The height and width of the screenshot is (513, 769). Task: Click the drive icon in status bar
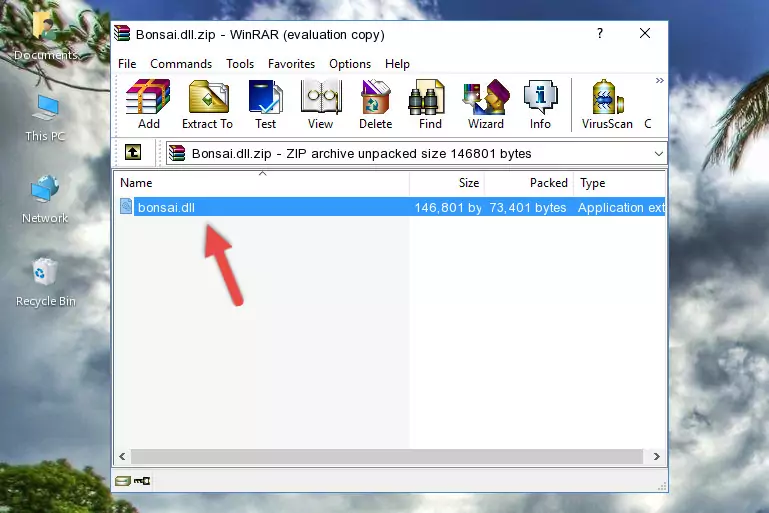123,481
